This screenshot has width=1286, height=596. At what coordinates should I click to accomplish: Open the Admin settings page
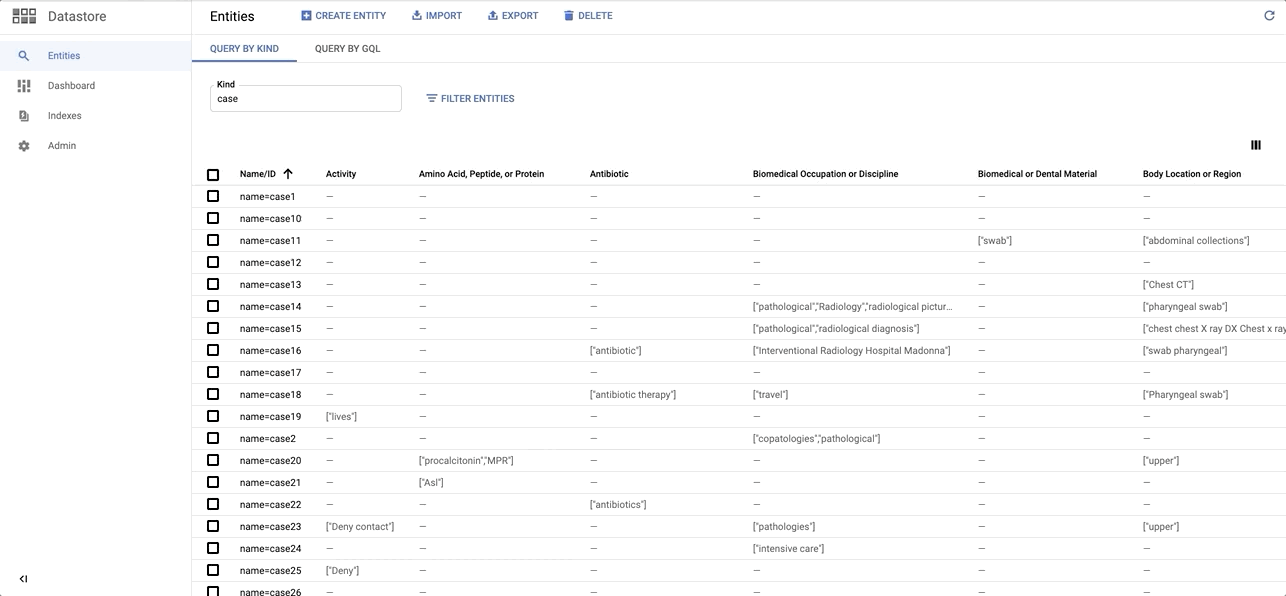(x=61, y=146)
